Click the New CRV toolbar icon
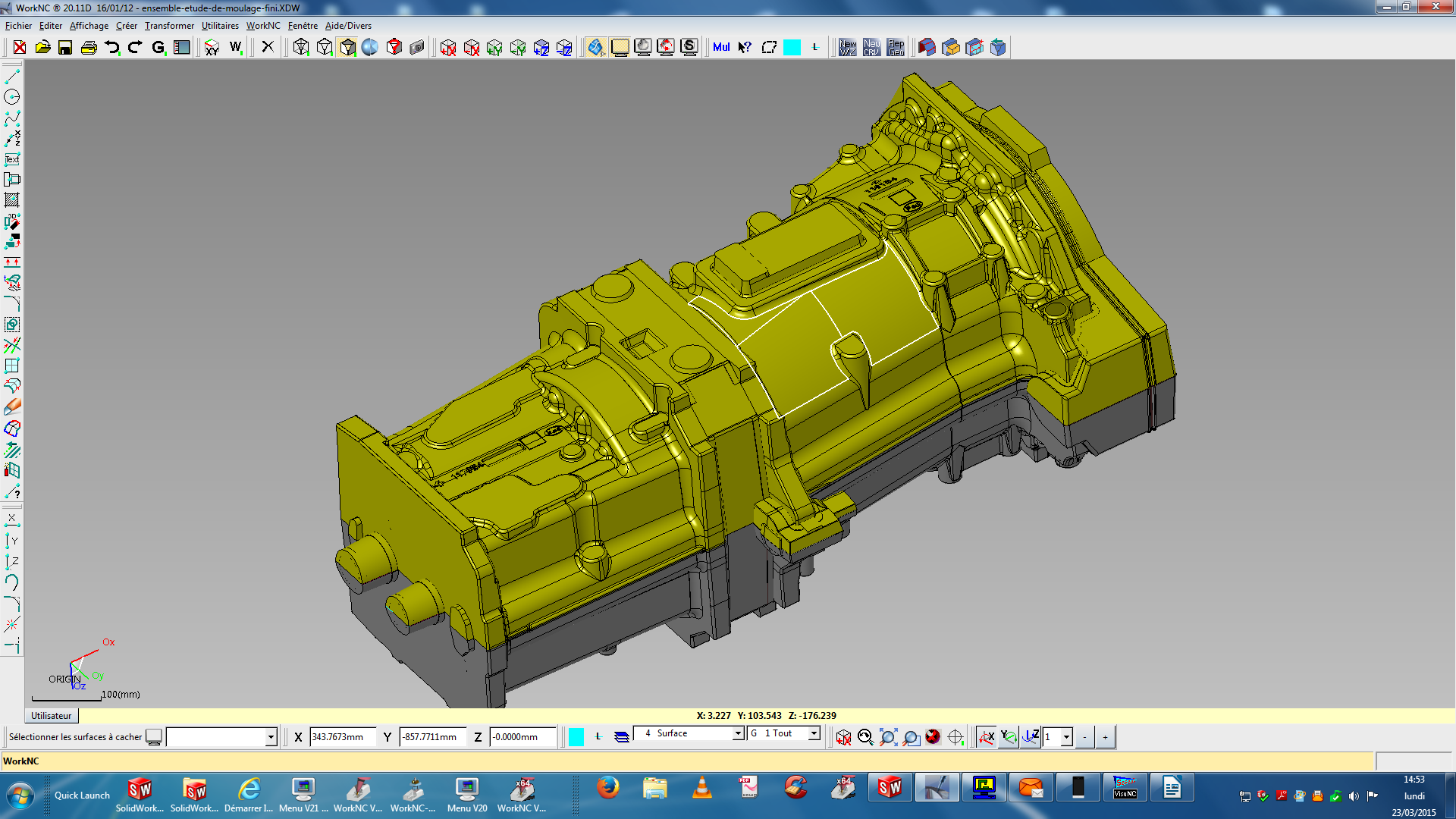This screenshot has width=1456, height=819. click(x=872, y=47)
